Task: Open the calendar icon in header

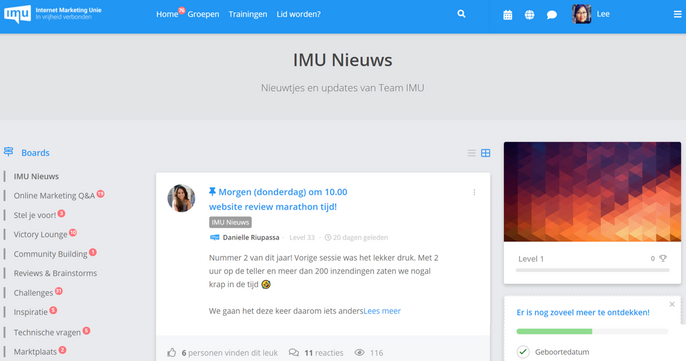Action: [x=508, y=15]
